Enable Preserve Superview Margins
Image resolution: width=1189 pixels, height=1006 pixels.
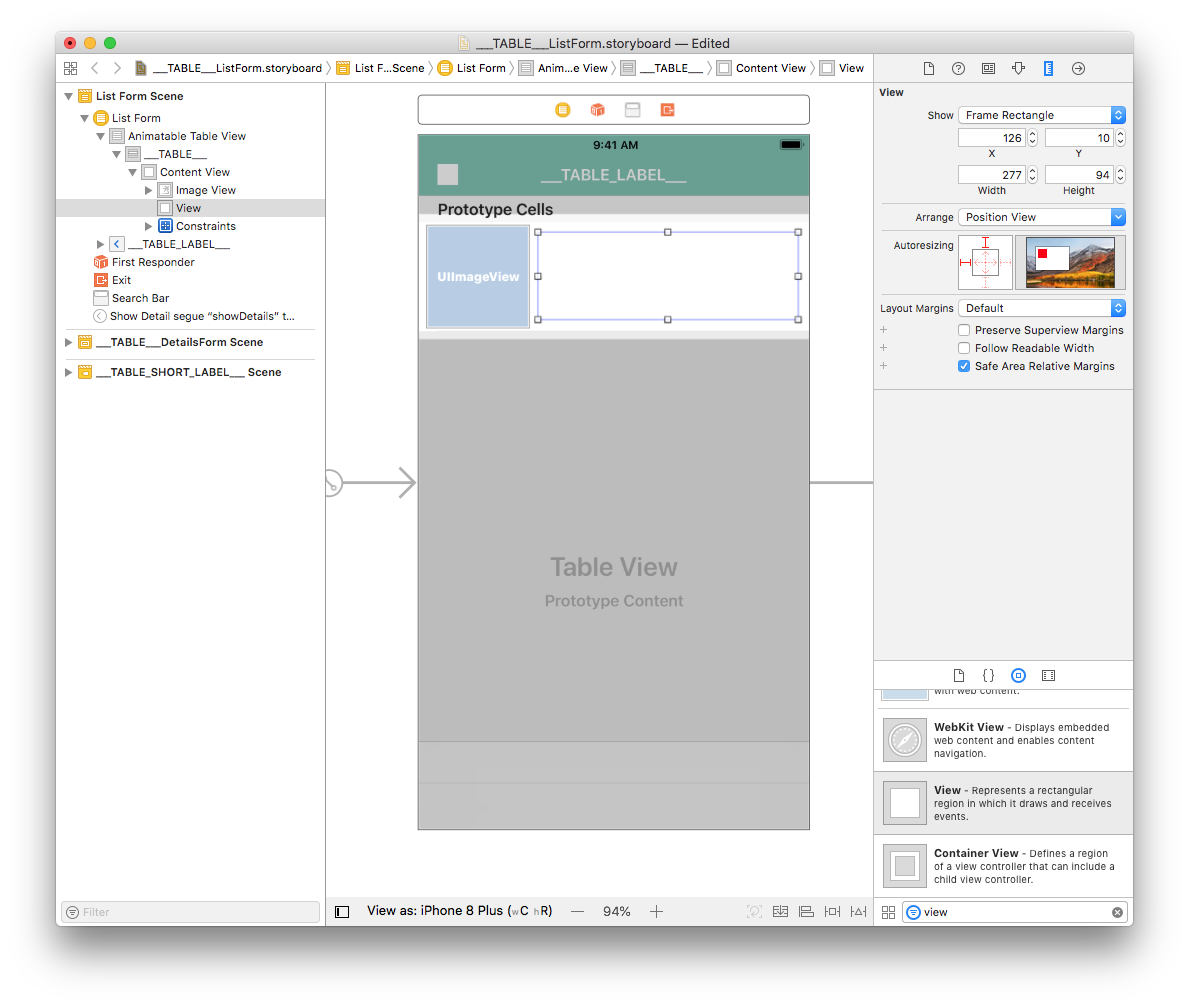click(x=964, y=330)
